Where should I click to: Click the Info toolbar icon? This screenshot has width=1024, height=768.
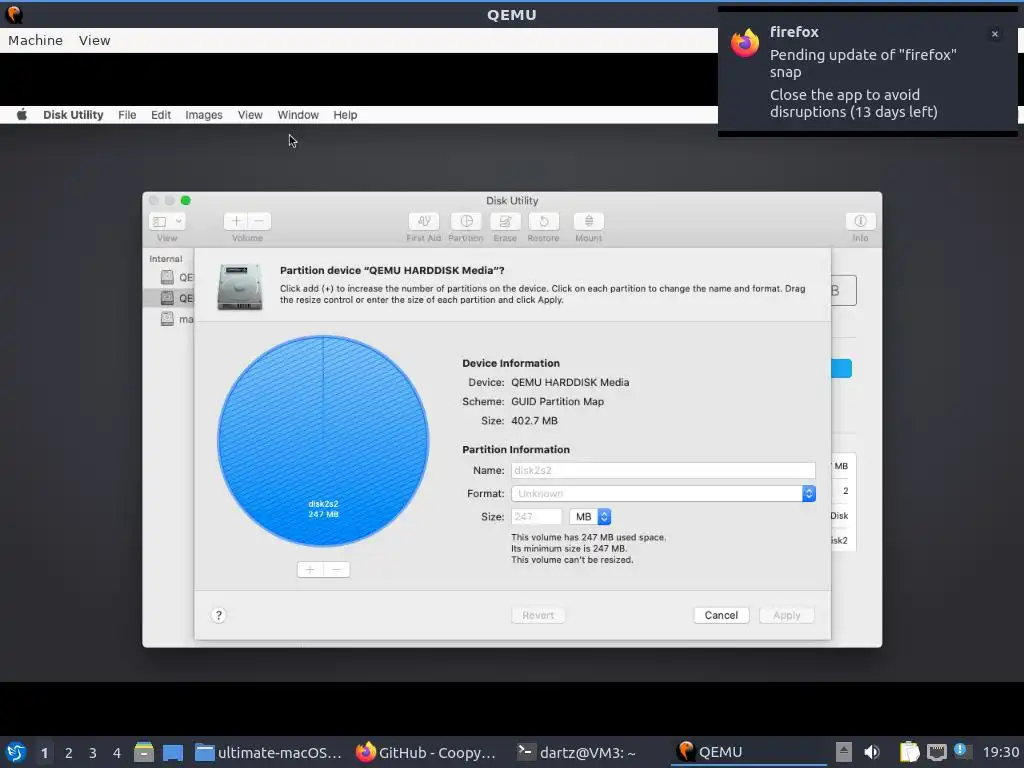[x=860, y=221]
